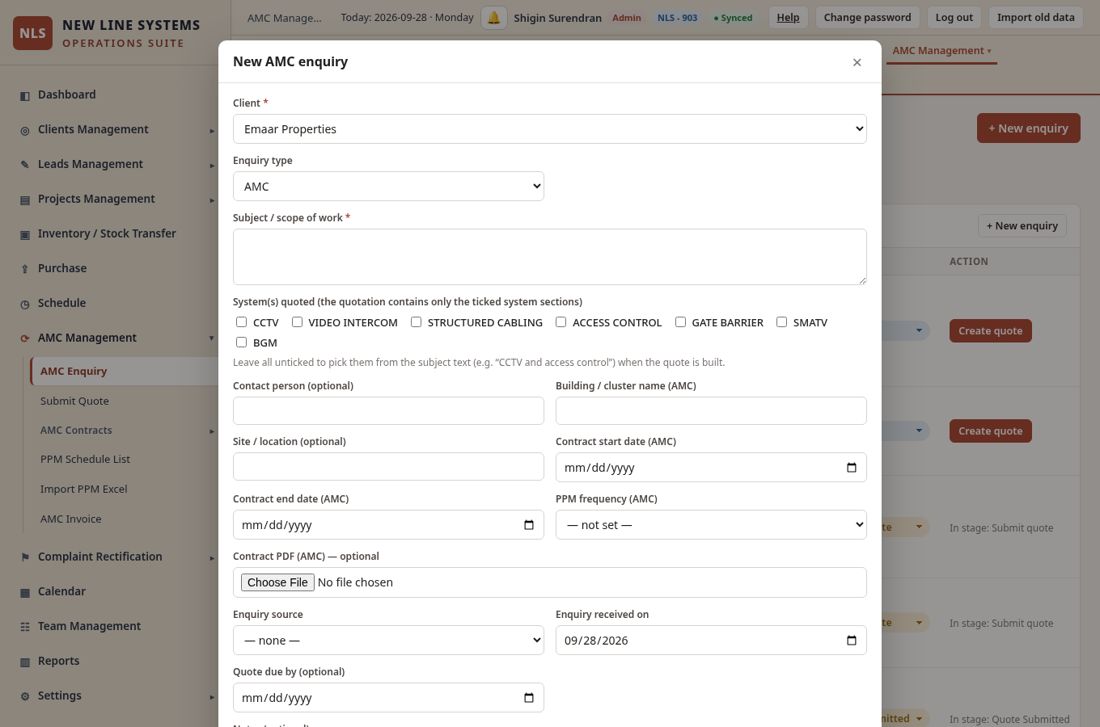Click the second Create quote button
This screenshot has width=1100, height=727.
tap(990, 431)
